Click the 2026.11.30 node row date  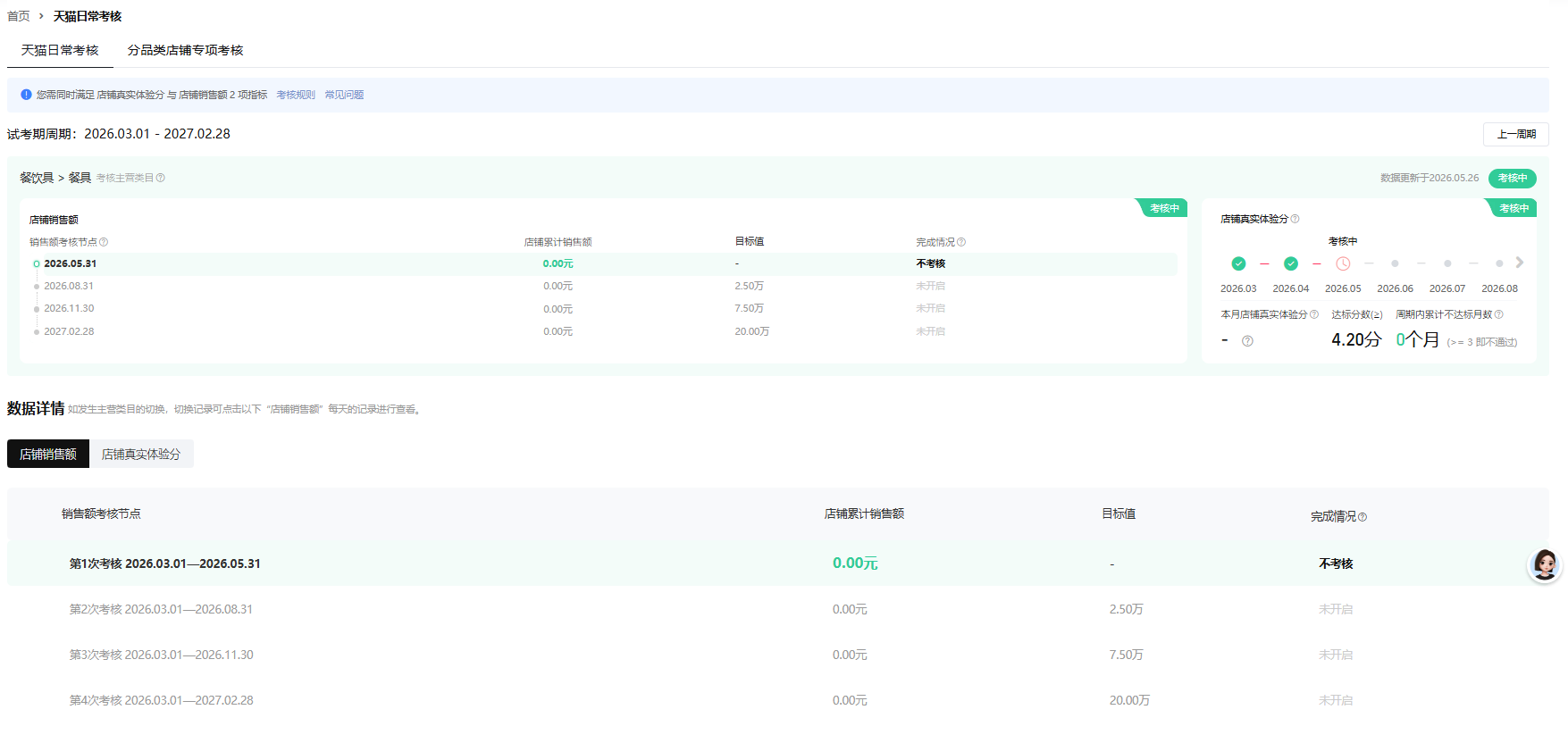(69, 308)
